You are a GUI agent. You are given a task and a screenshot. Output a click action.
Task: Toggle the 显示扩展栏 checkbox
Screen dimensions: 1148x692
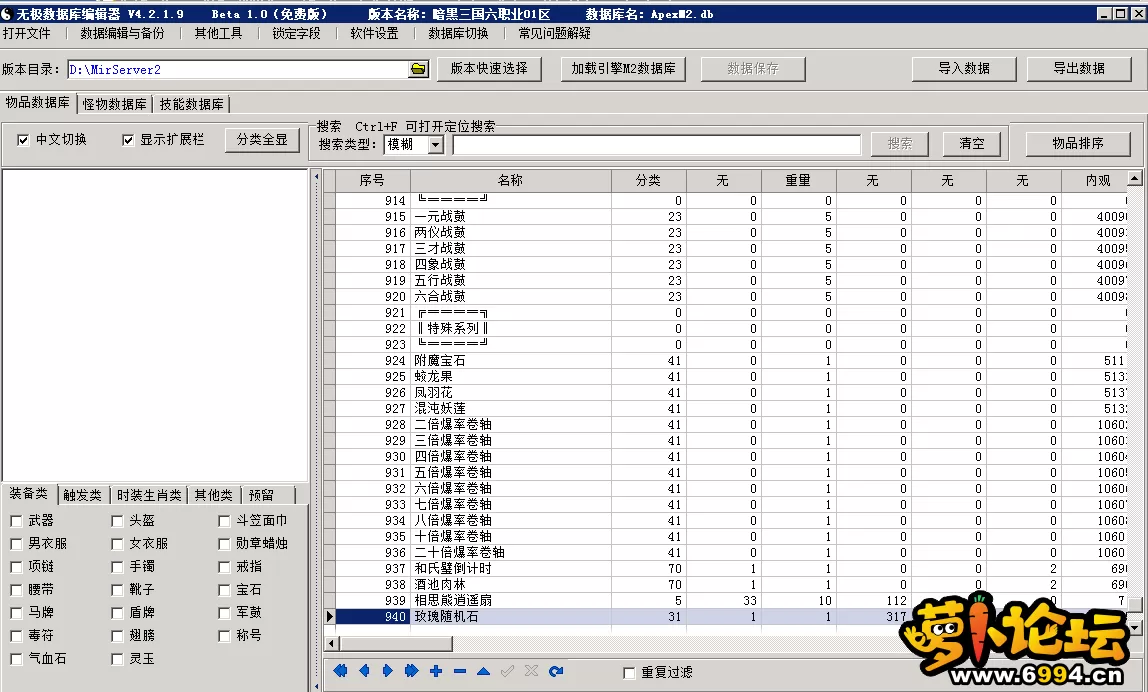coord(128,140)
